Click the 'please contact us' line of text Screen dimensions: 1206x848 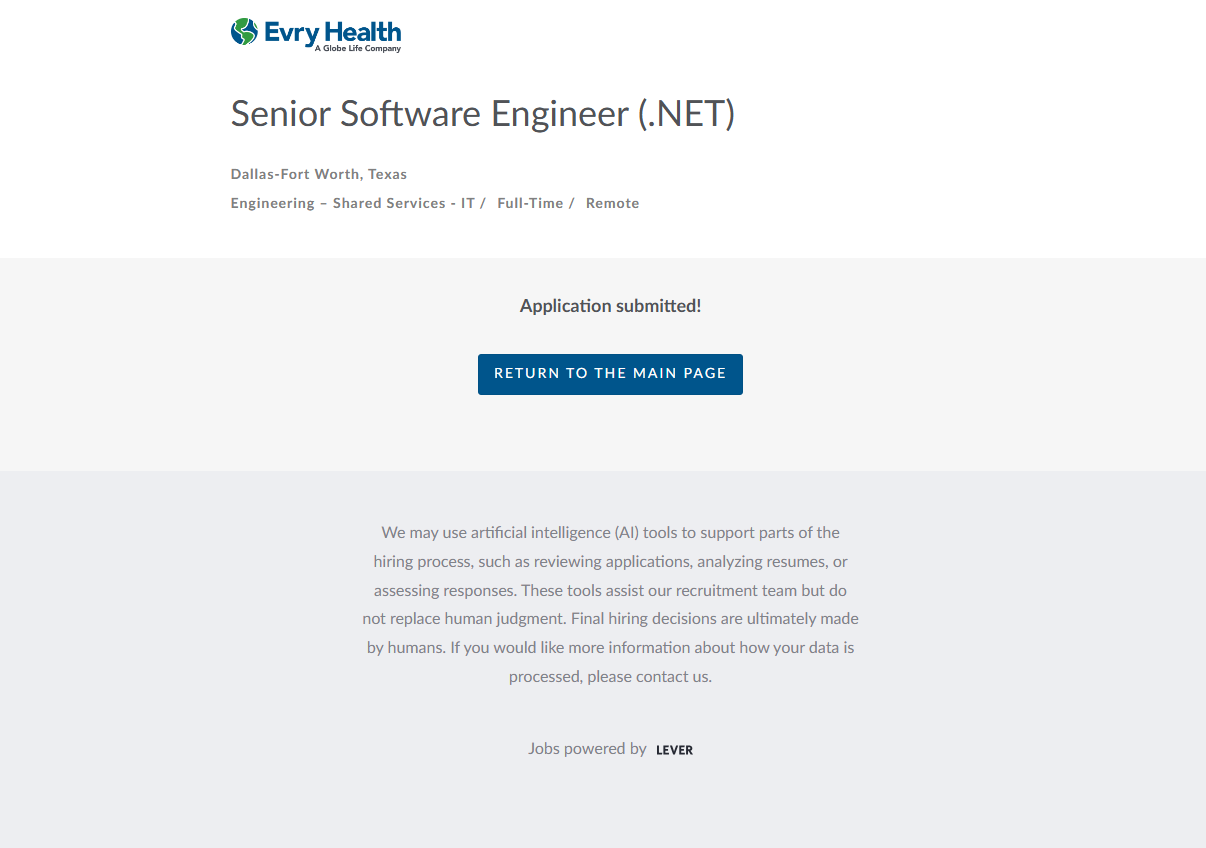point(610,676)
